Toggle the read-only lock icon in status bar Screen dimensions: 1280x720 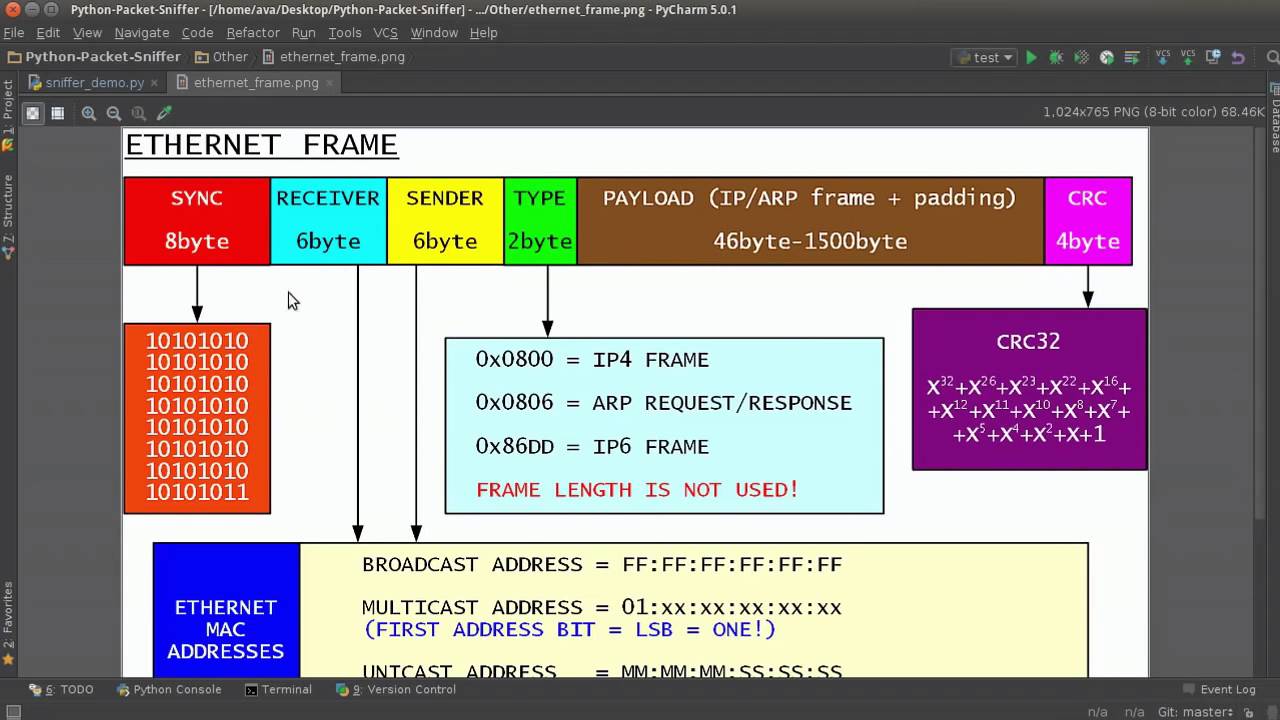tap(1249, 712)
